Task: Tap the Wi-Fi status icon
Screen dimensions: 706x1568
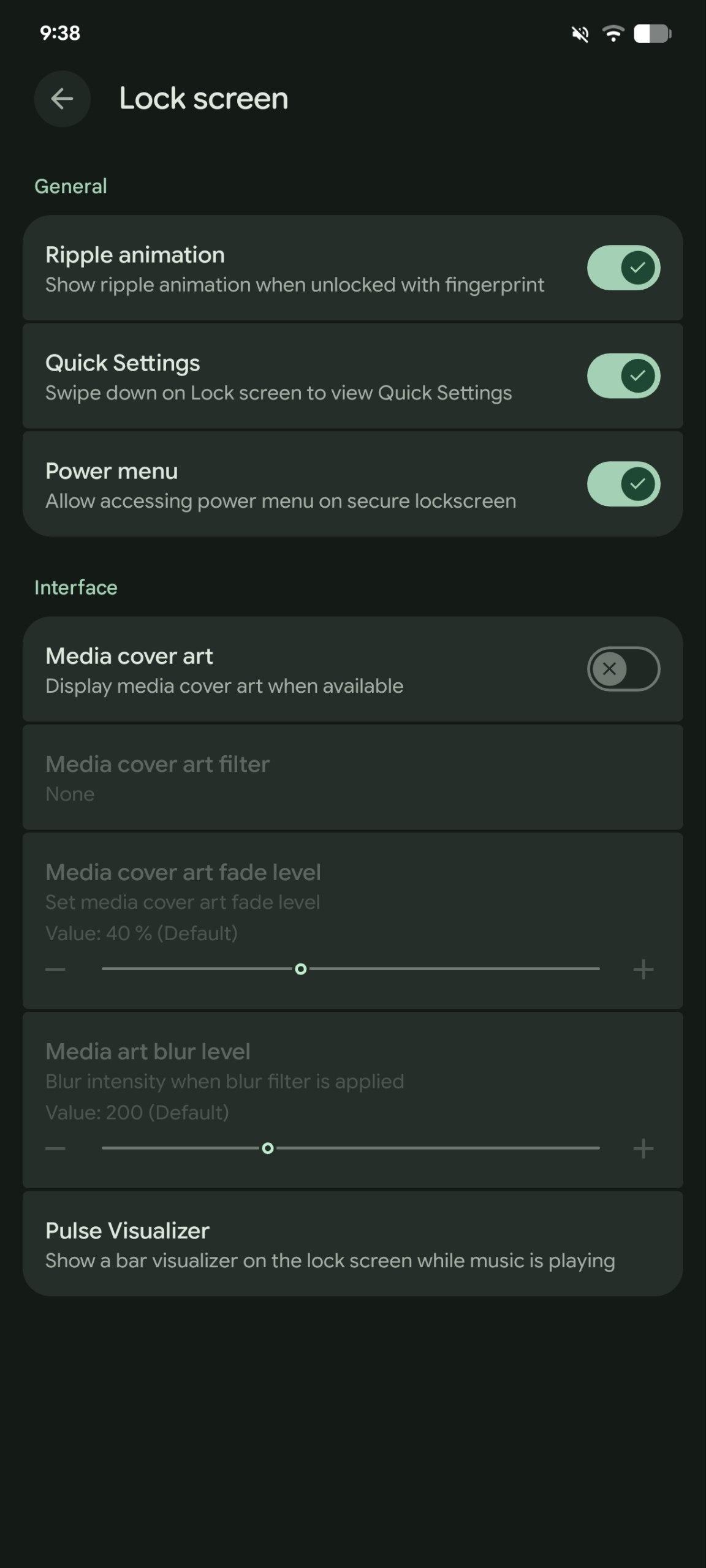Action: tap(613, 33)
